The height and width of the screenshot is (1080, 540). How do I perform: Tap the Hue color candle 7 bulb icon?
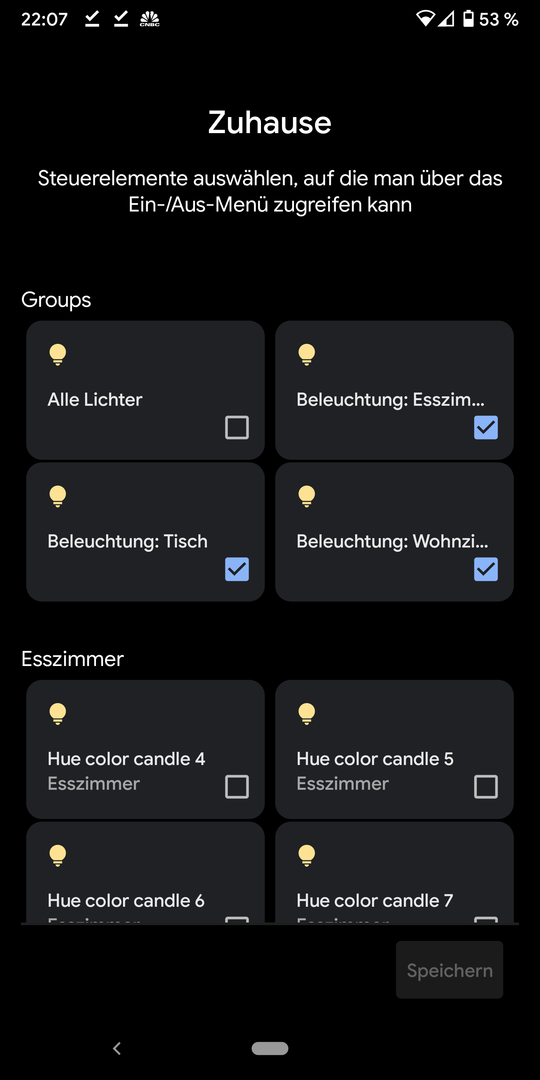pyautogui.click(x=307, y=856)
